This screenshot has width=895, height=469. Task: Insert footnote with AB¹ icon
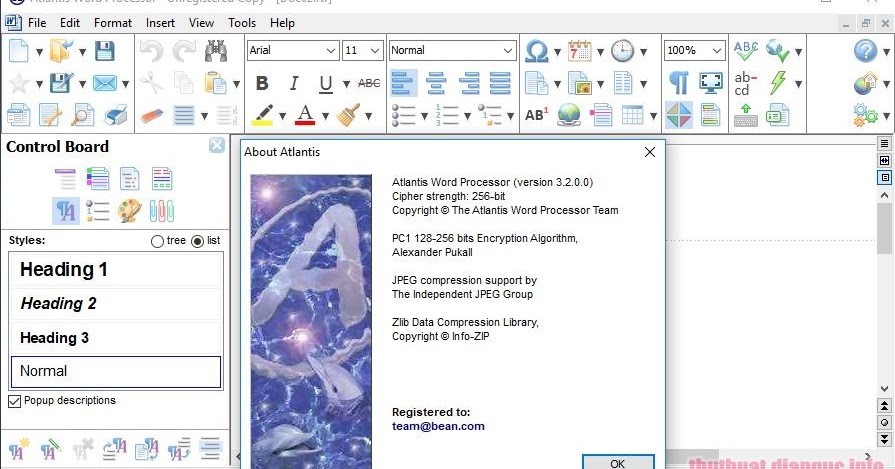537,115
